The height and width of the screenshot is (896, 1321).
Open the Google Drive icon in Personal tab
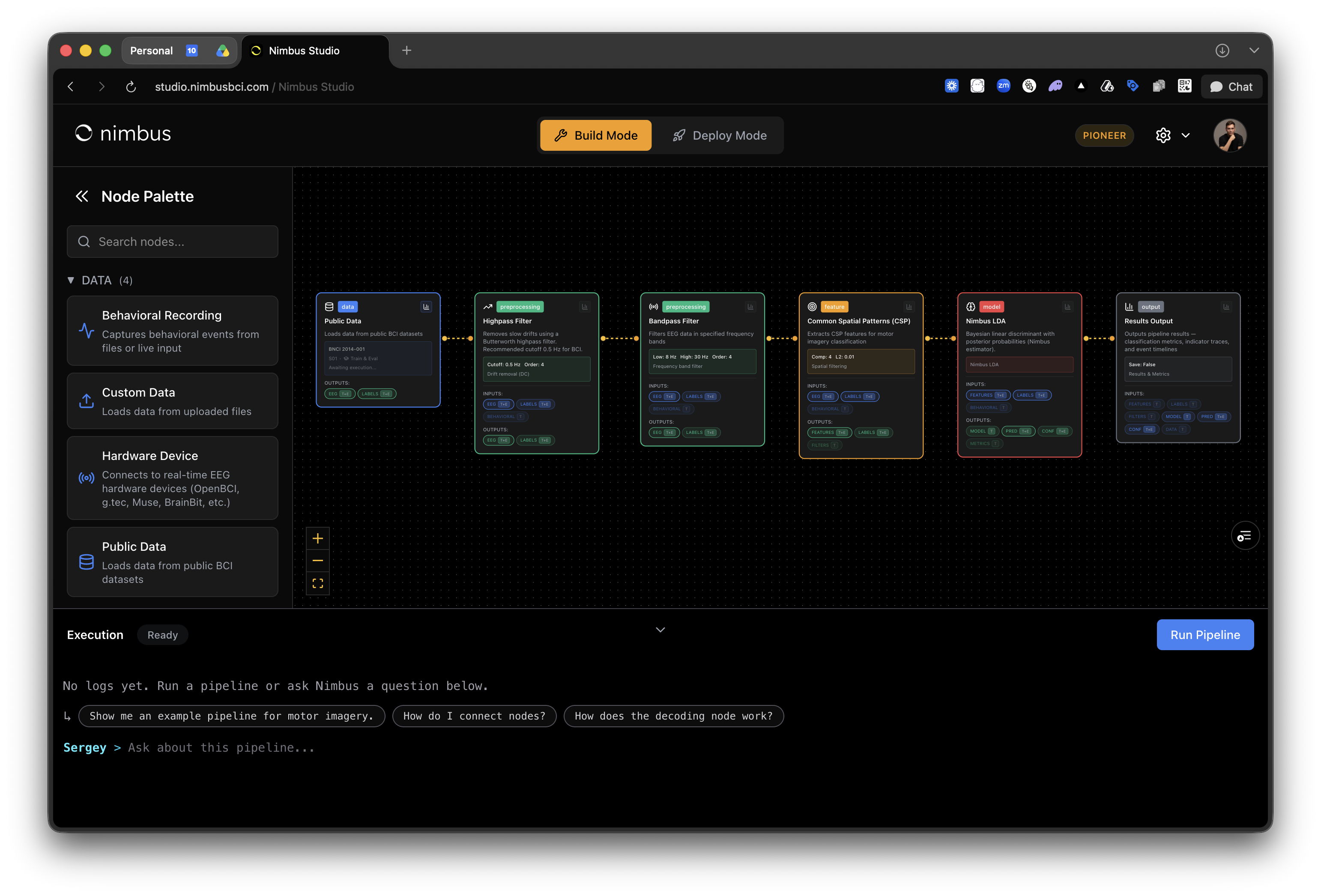click(x=223, y=51)
